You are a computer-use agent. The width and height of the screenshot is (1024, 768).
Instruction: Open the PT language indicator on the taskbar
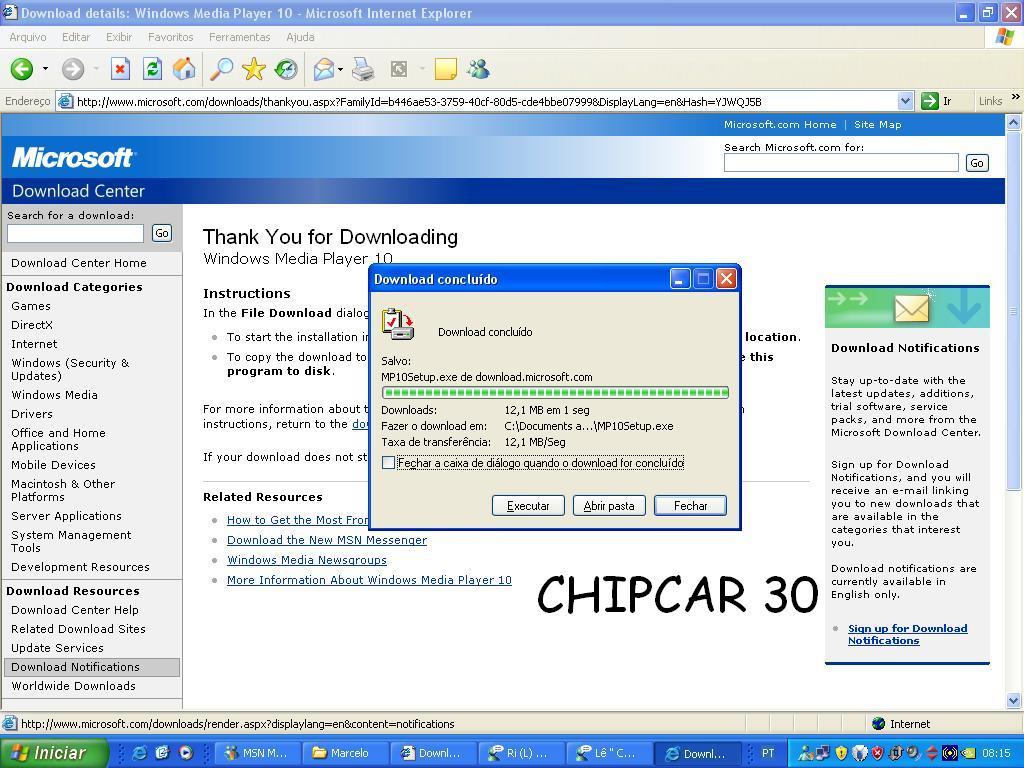point(768,753)
